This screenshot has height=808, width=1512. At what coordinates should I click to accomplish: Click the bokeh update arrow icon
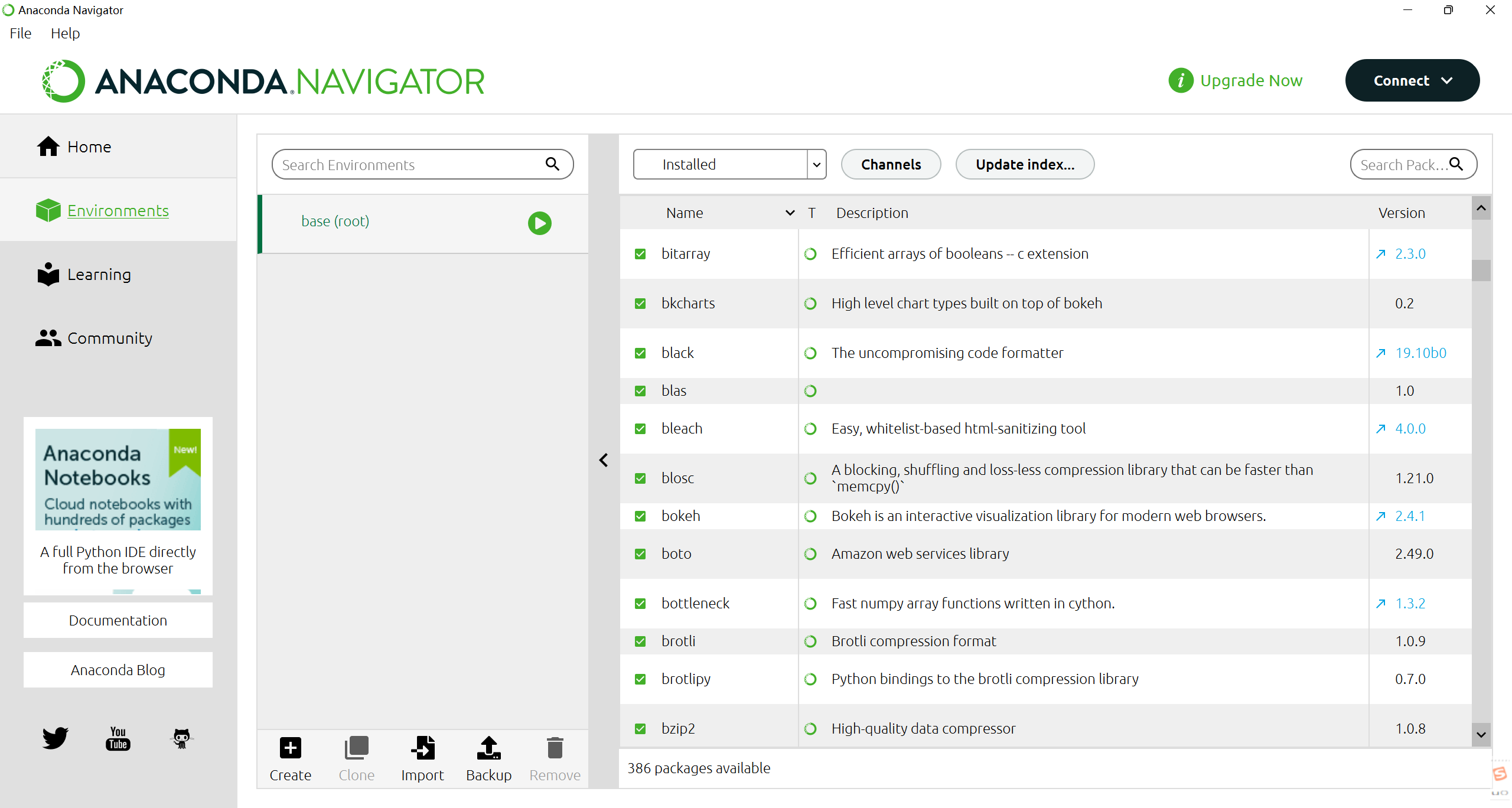[1380, 516]
